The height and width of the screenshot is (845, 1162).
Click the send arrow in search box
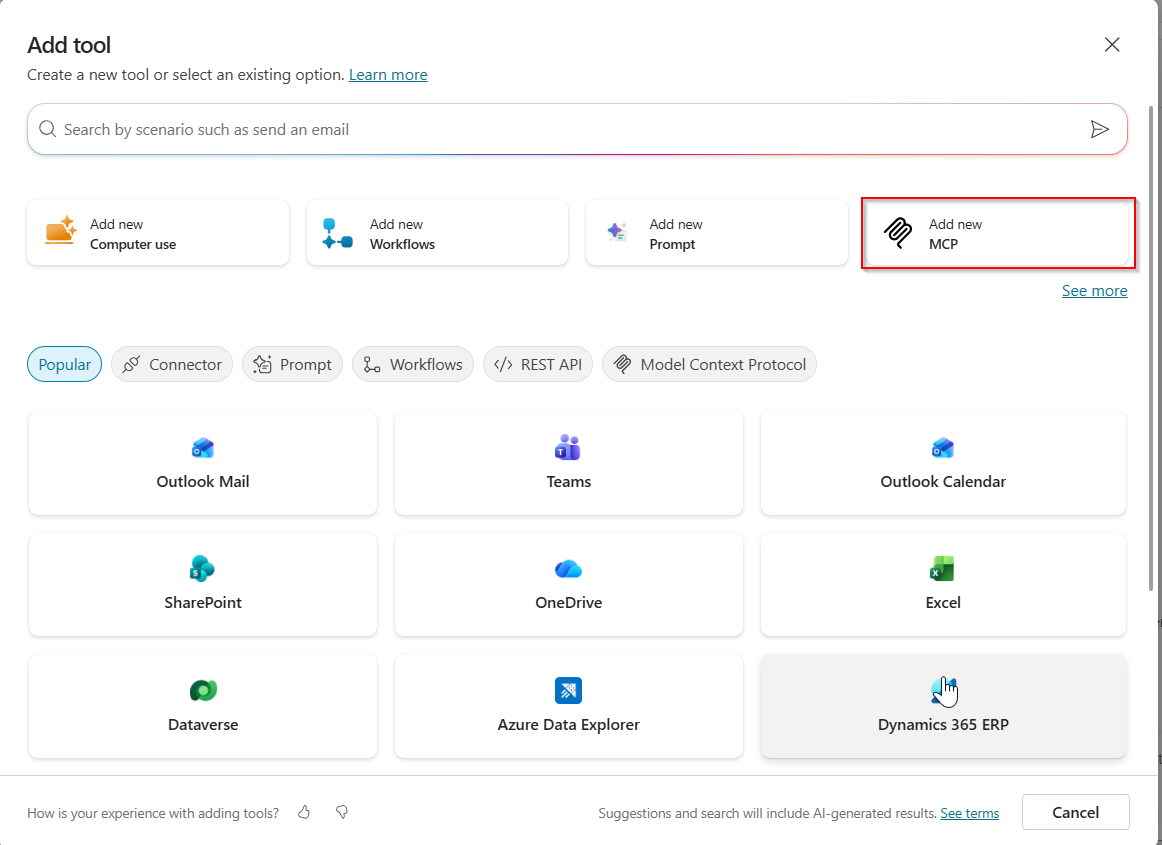point(1100,129)
